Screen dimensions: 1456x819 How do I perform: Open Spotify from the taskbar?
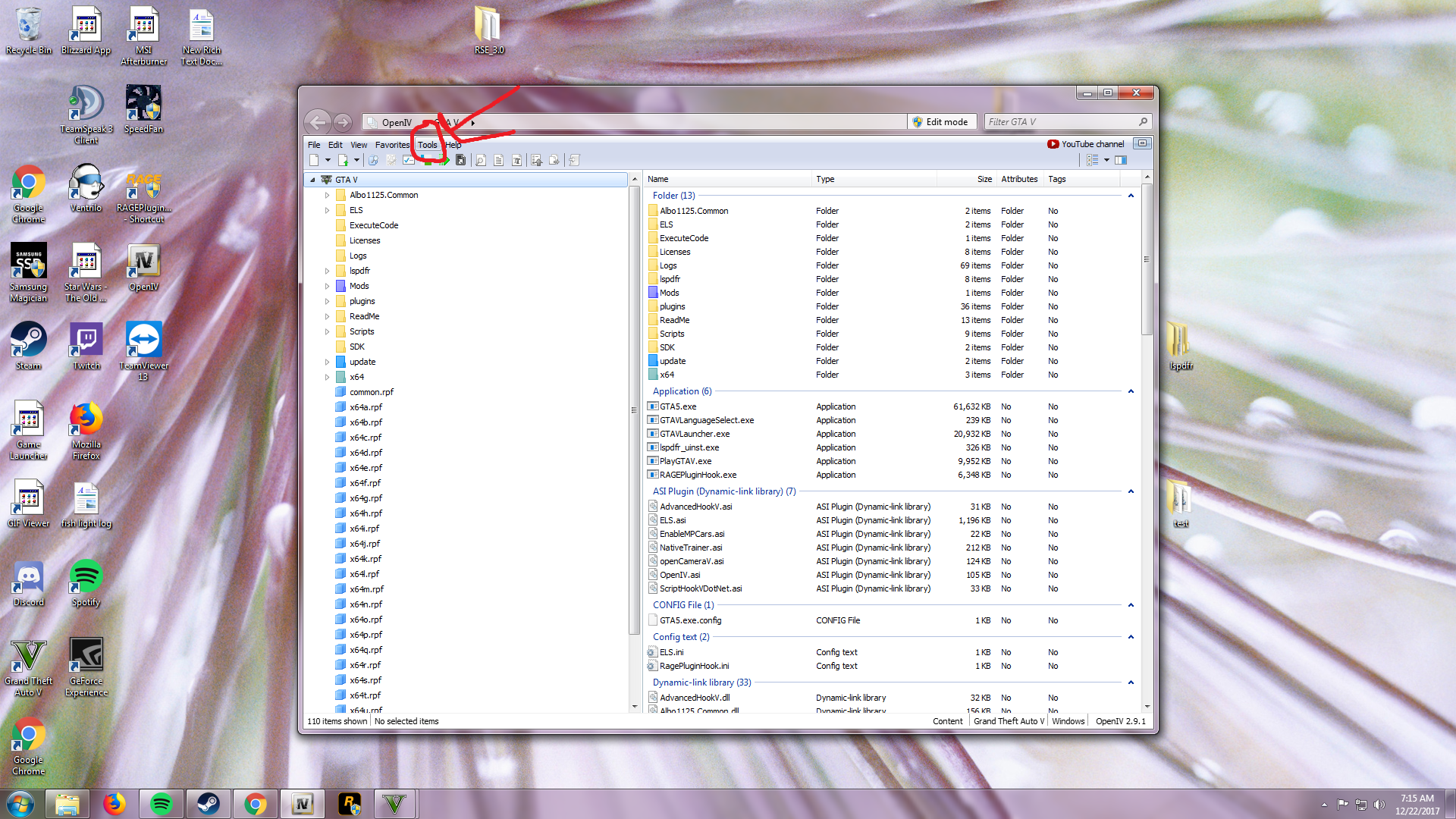[x=161, y=804]
